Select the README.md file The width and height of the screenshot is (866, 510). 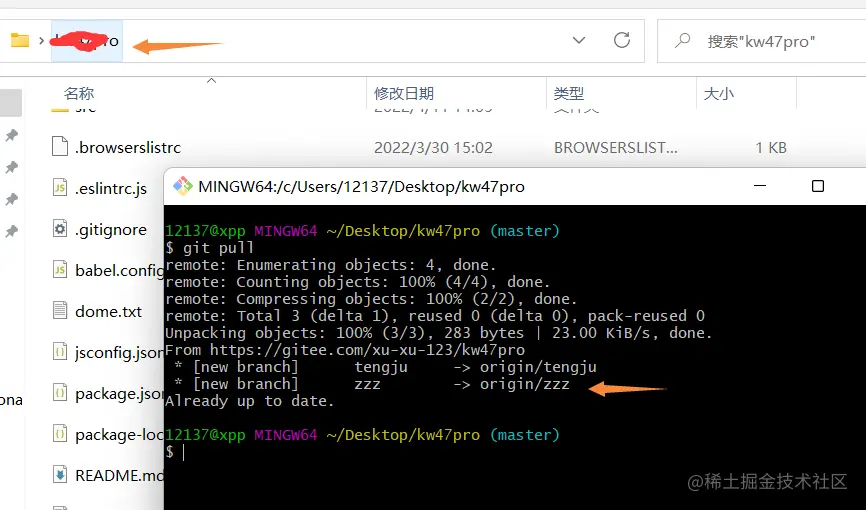pos(119,475)
